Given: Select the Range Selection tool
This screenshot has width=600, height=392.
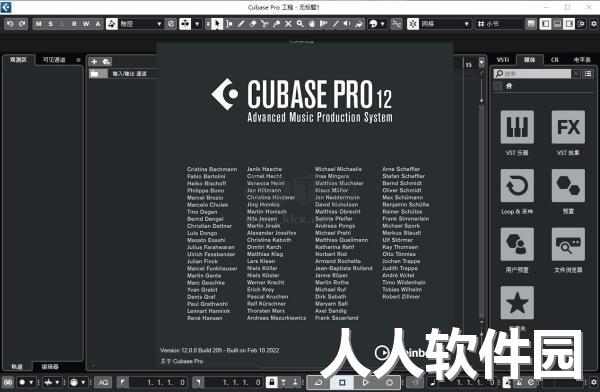Looking at the screenshot, I should [229, 24].
